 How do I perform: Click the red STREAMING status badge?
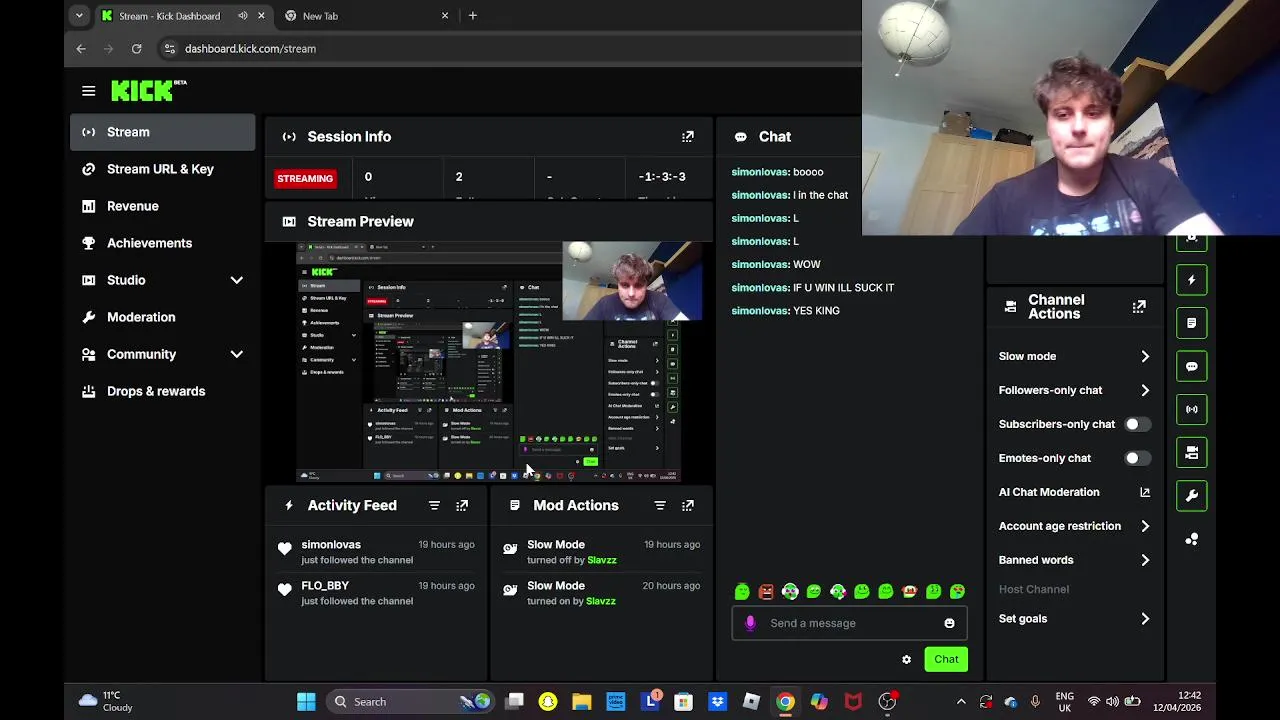[305, 179]
